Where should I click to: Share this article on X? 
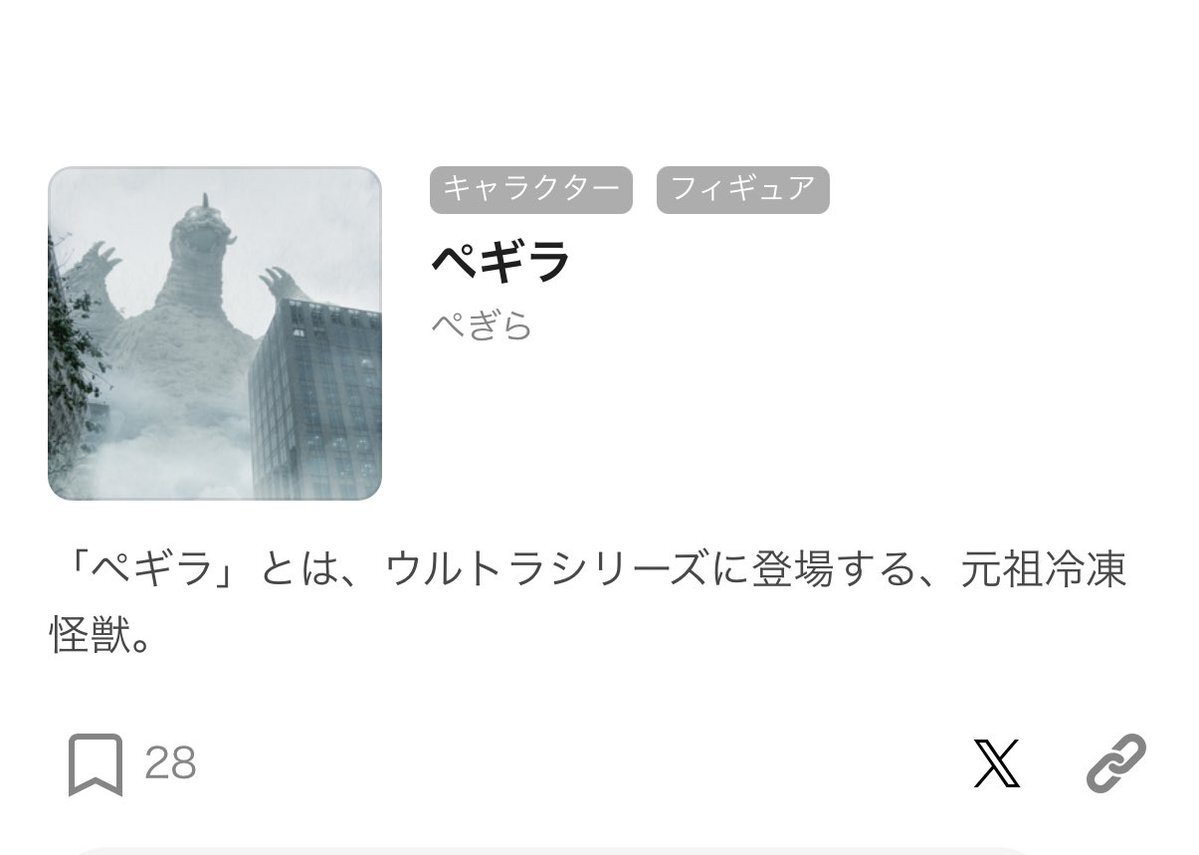996,763
